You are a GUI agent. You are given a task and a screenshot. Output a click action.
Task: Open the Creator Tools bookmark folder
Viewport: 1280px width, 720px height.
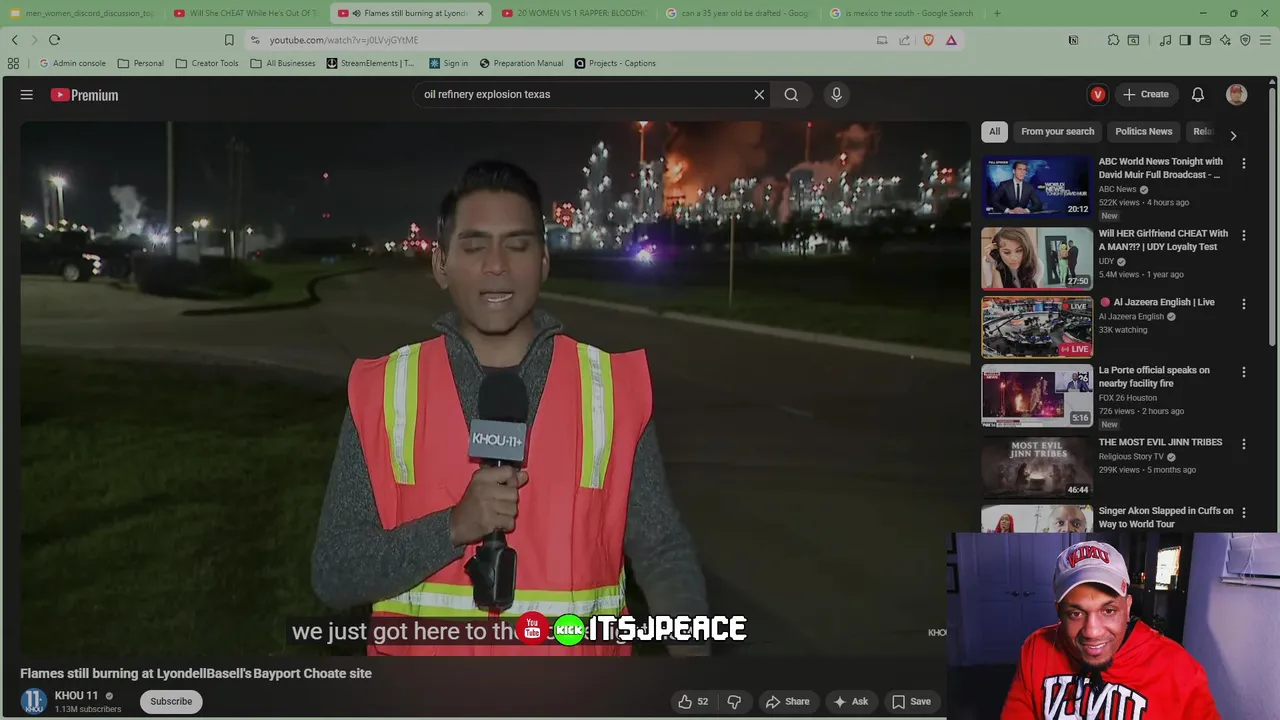pyautogui.click(x=207, y=63)
